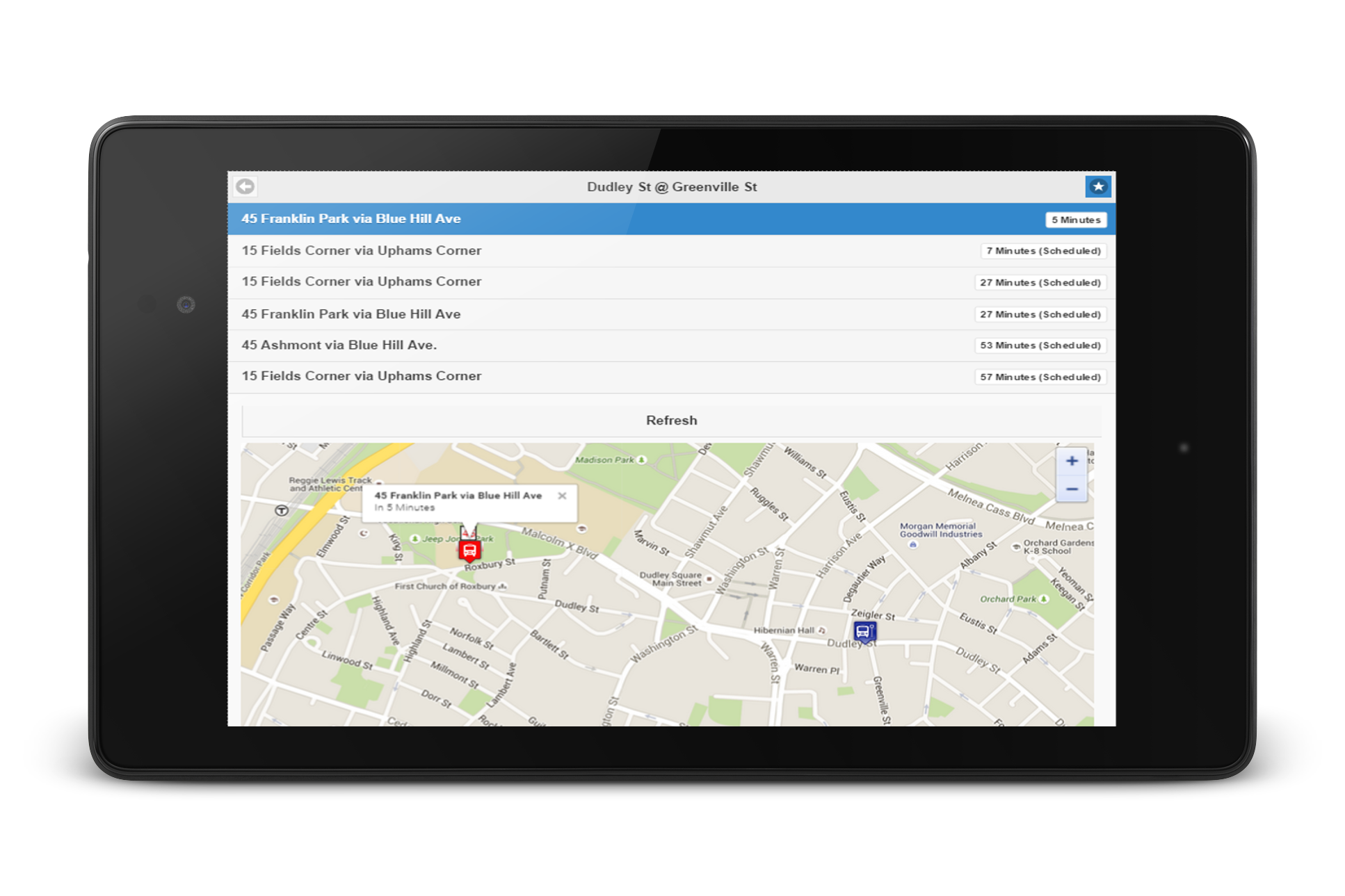Click the T subway station icon
The height and width of the screenshot is (896, 1345).
pyautogui.click(x=282, y=510)
